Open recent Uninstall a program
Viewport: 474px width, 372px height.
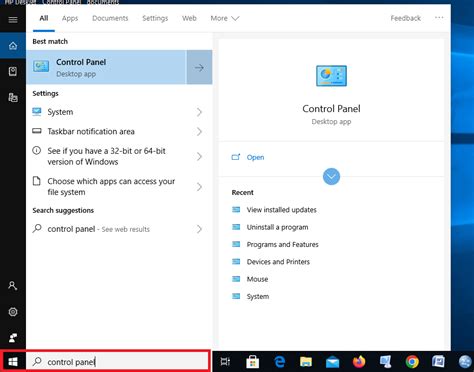277,227
